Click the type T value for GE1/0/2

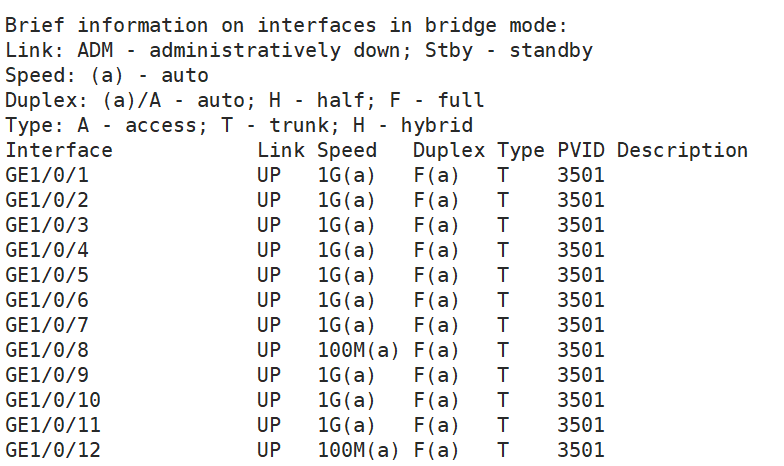pyautogui.click(x=503, y=200)
